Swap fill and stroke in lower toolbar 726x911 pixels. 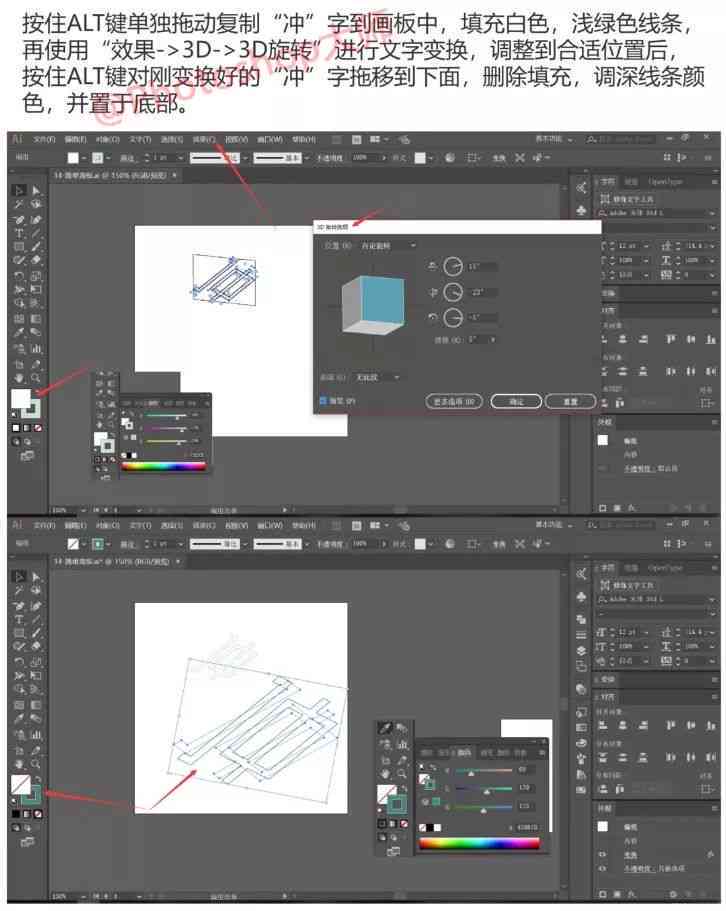pyautogui.click(x=38, y=779)
